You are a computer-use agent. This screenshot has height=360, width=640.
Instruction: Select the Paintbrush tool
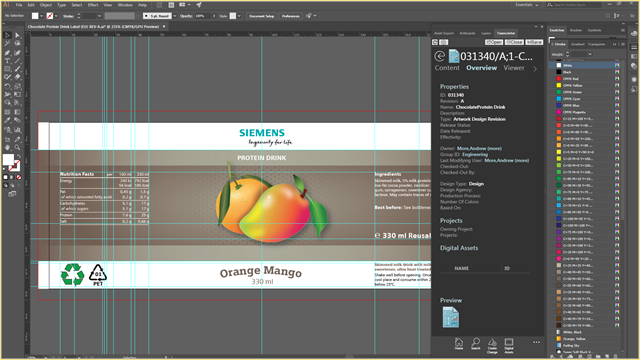pos(18,69)
